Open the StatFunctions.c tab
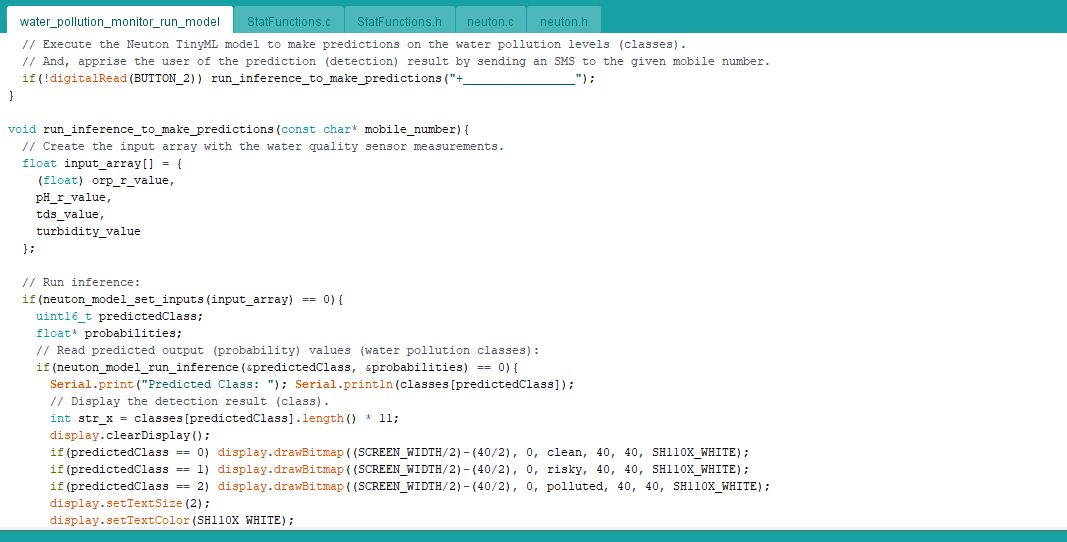This screenshot has width=1067, height=542. 288,20
